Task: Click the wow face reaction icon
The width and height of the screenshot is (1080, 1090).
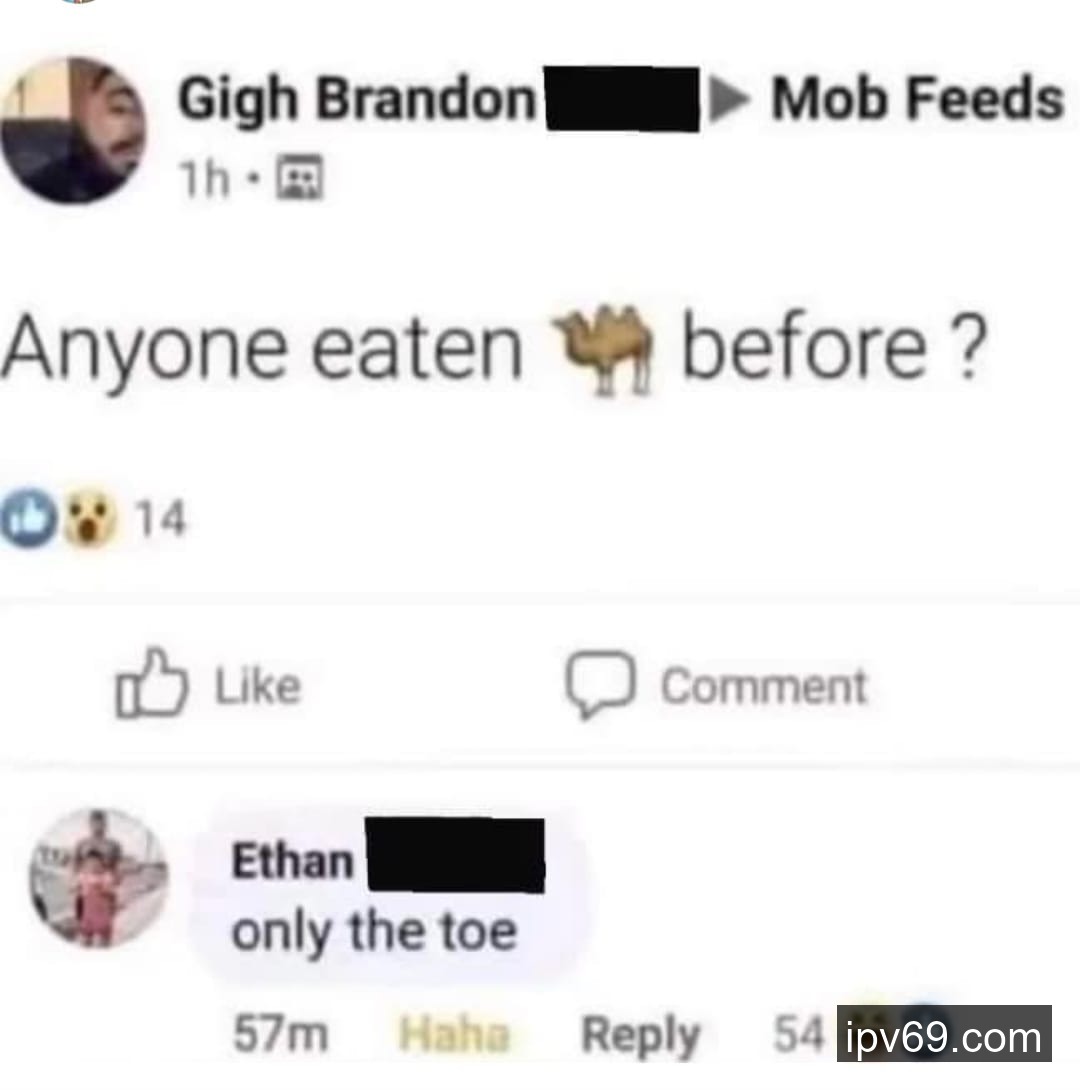Action: (x=90, y=519)
